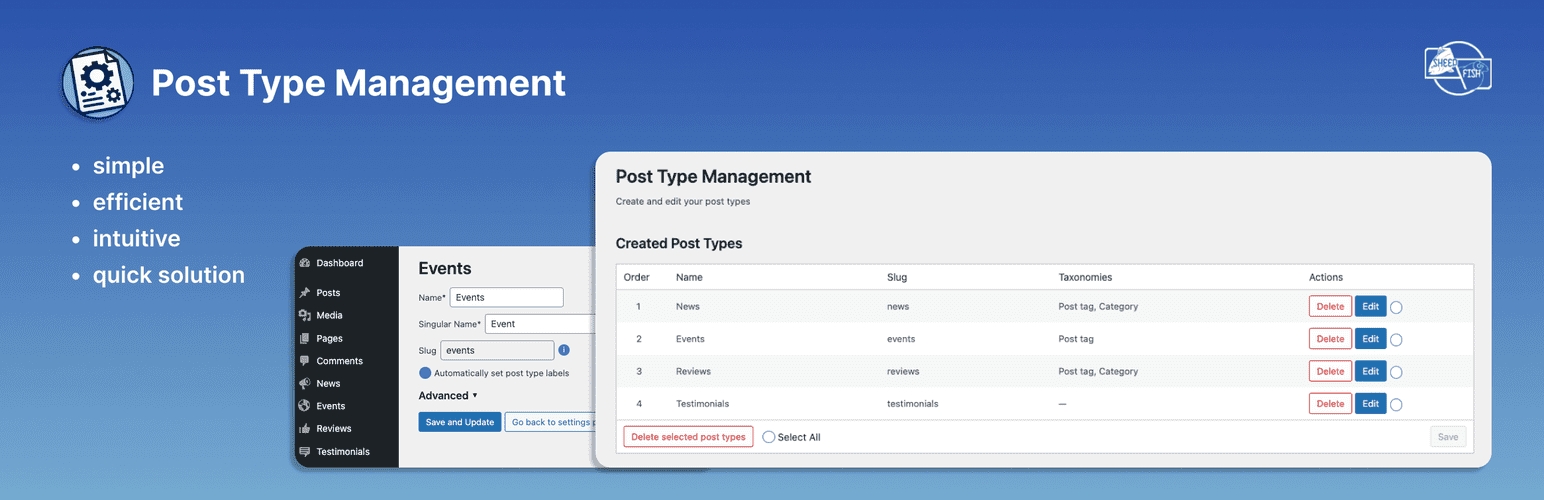Toggle Select All option
The height and width of the screenshot is (500, 1544).
[x=768, y=437]
